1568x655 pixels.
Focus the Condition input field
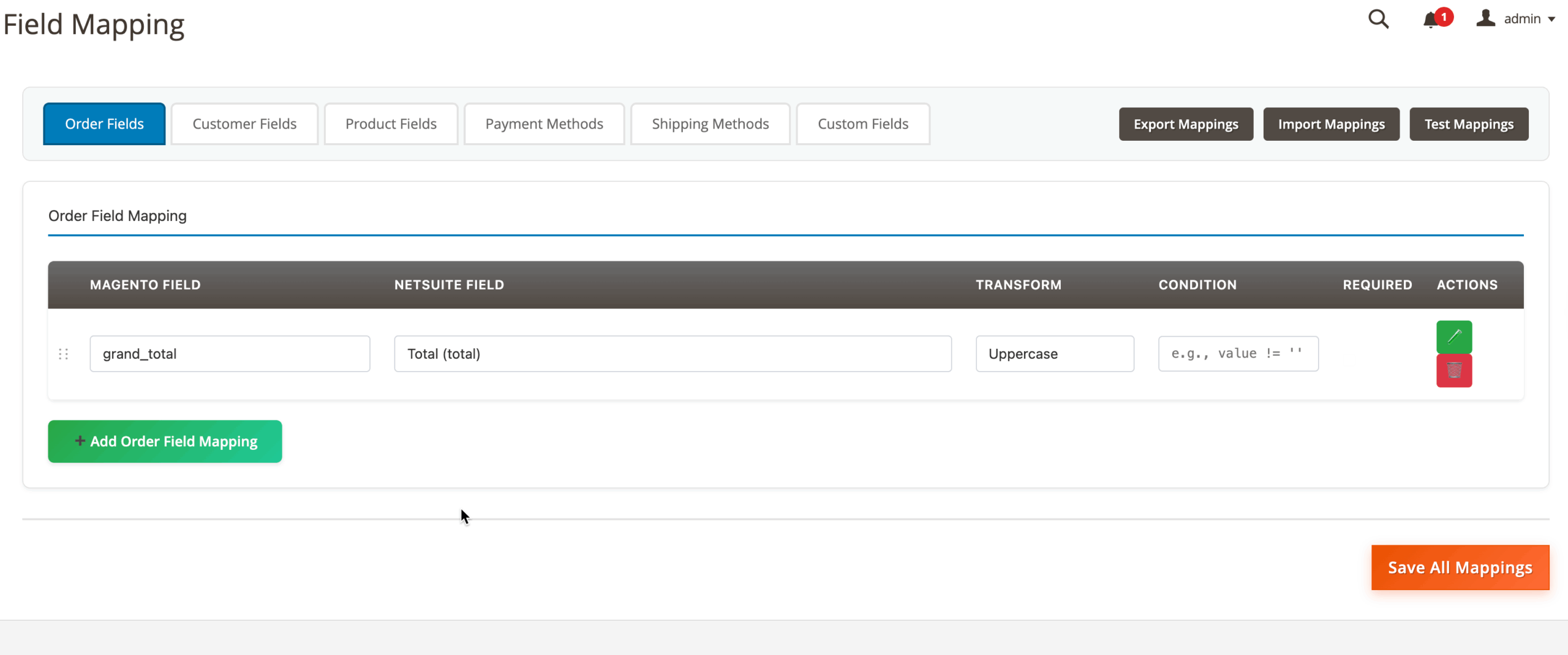[1238, 354]
